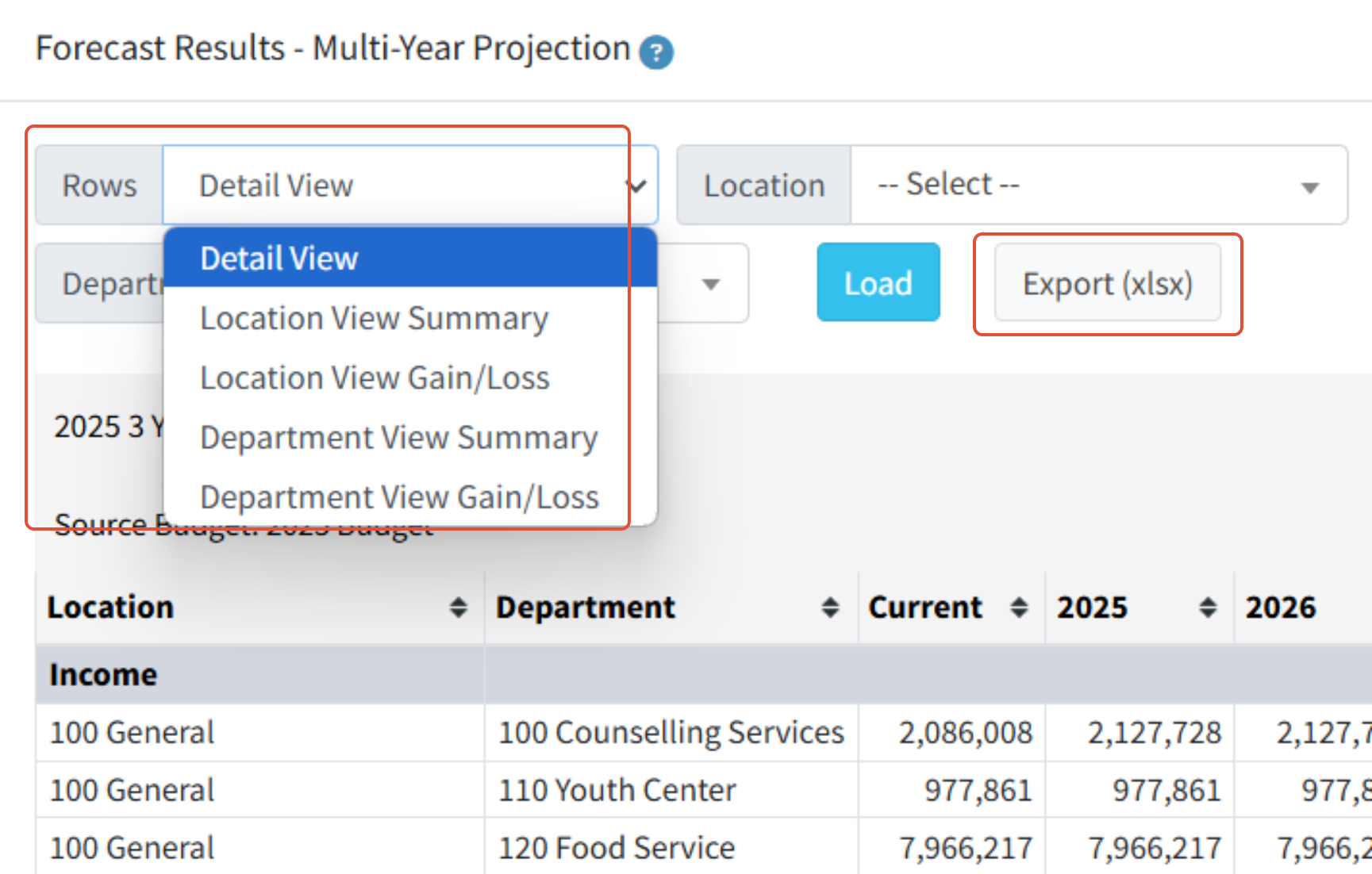This screenshot has height=874, width=1372.
Task: Click the 2026 column header
Action: 1302,608
